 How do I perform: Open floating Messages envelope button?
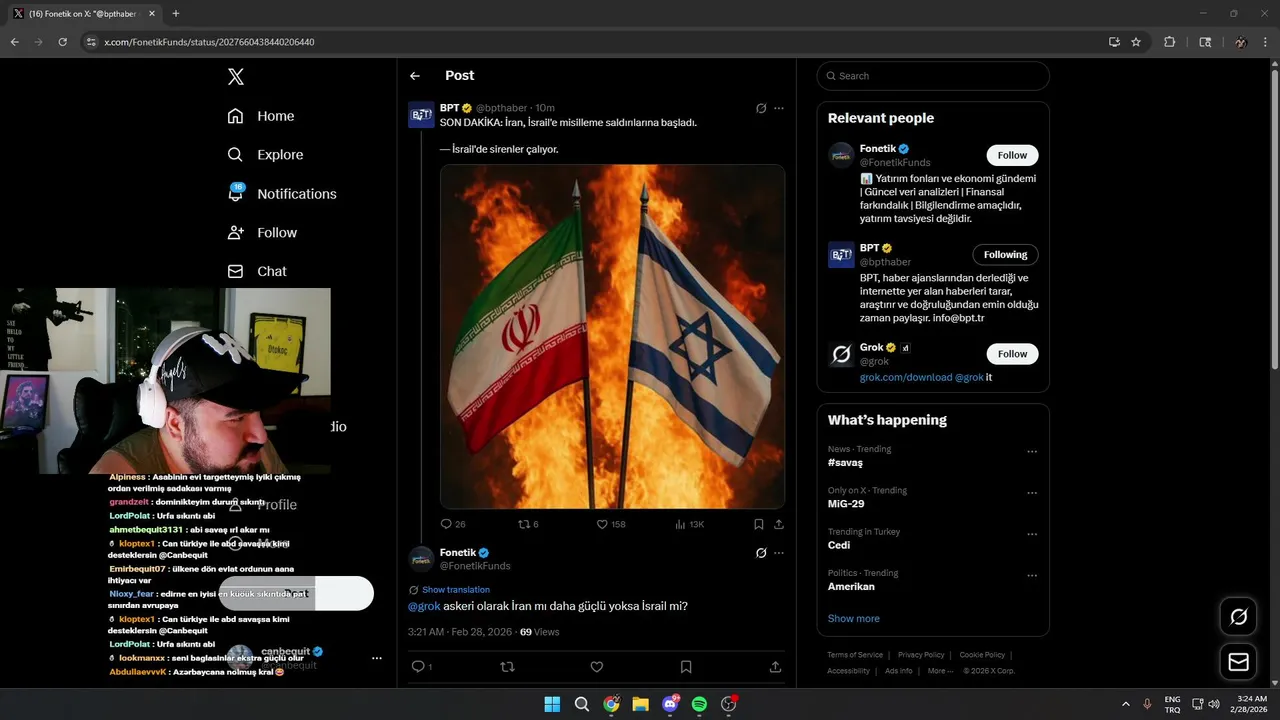[1238, 662]
